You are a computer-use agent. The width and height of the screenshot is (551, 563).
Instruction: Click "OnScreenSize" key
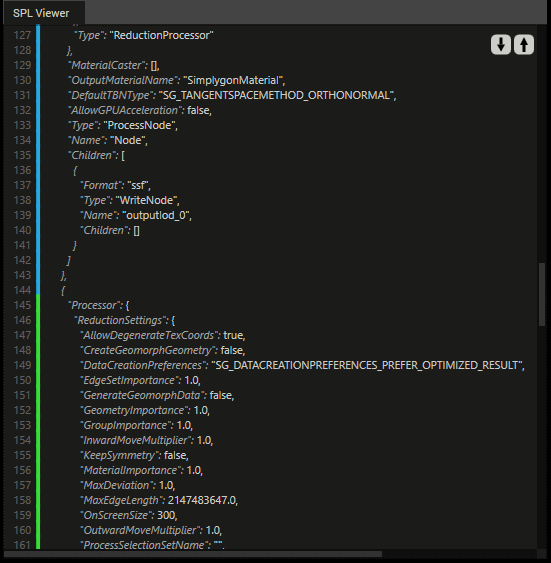pos(116,515)
